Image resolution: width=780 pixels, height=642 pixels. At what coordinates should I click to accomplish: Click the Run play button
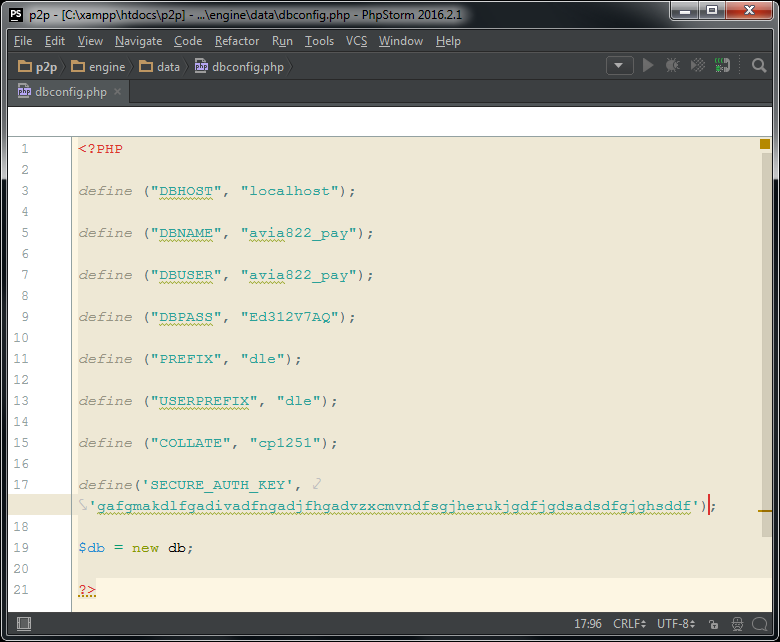648,66
